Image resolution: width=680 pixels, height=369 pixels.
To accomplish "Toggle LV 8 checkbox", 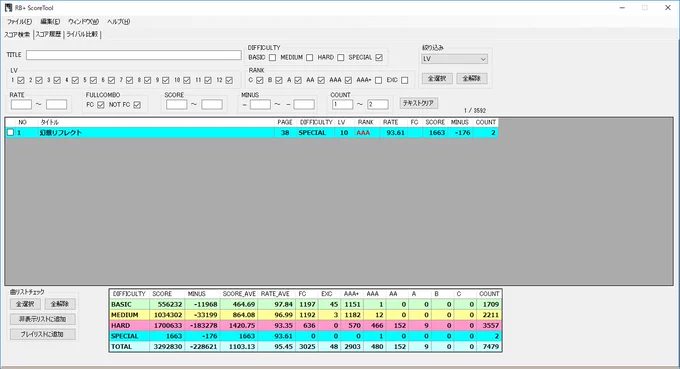I will (x=147, y=80).
